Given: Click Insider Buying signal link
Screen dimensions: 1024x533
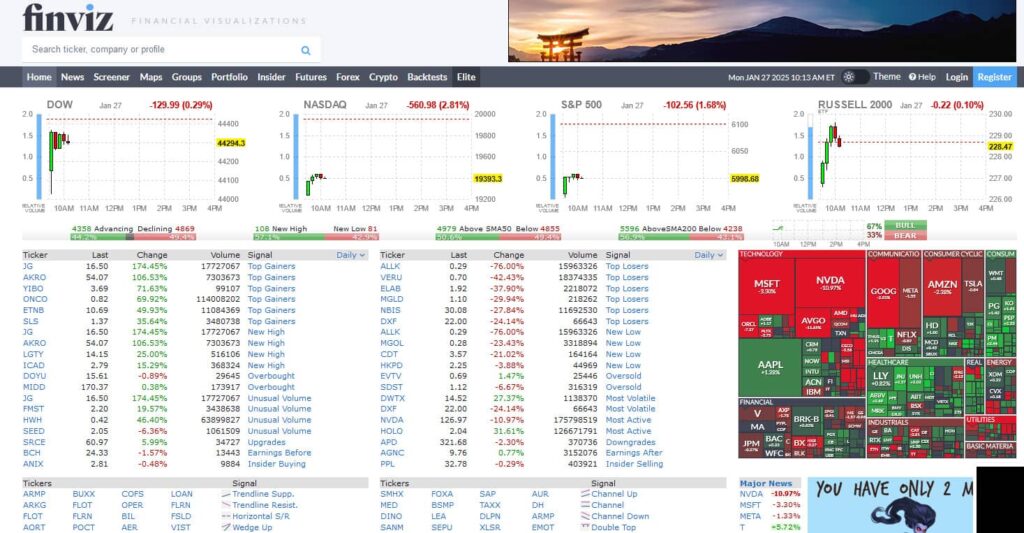Looking at the screenshot, I should tap(276, 464).
